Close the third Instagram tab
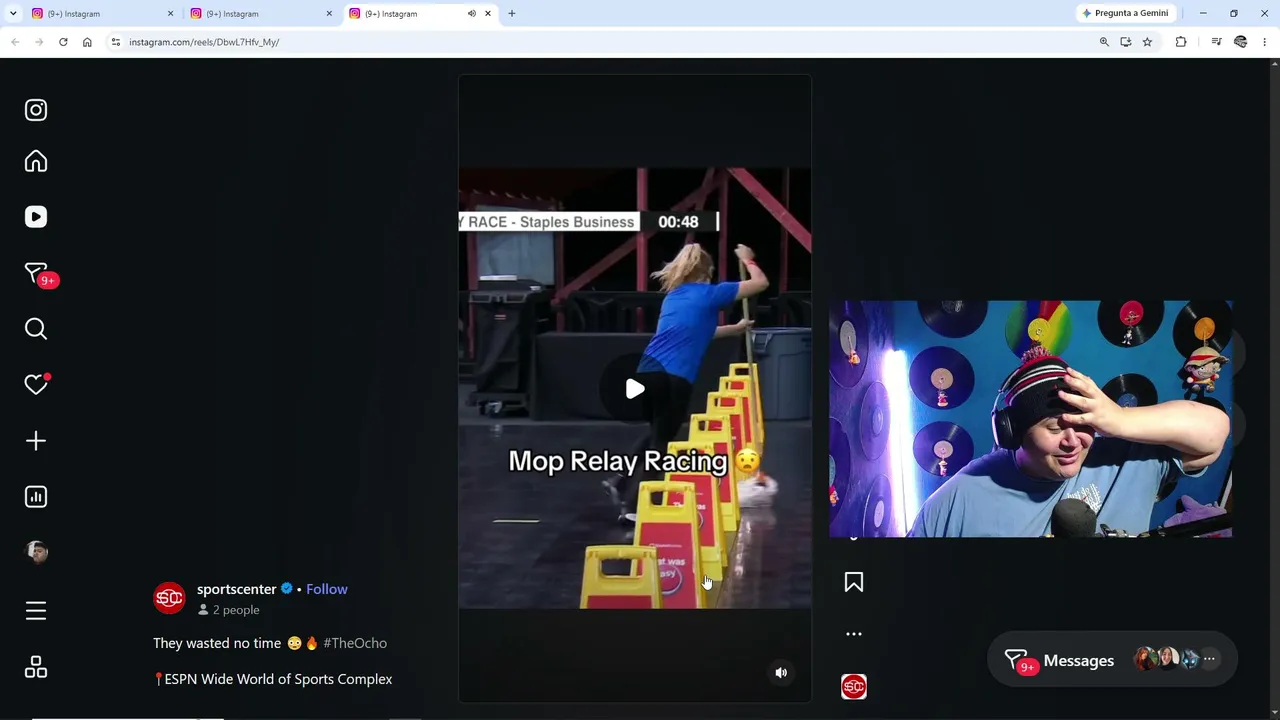 [x=488, y=14]
